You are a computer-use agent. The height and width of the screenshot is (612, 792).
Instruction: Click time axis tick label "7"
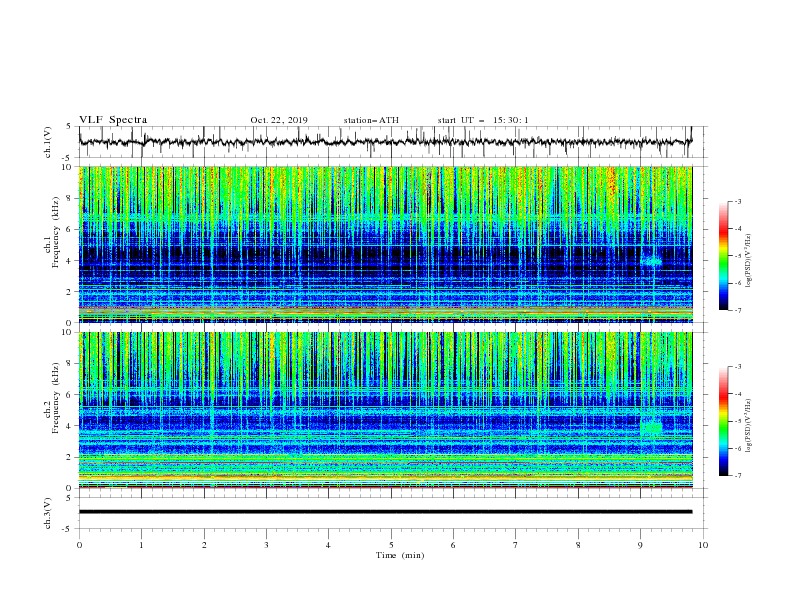[x=516, y=545]
